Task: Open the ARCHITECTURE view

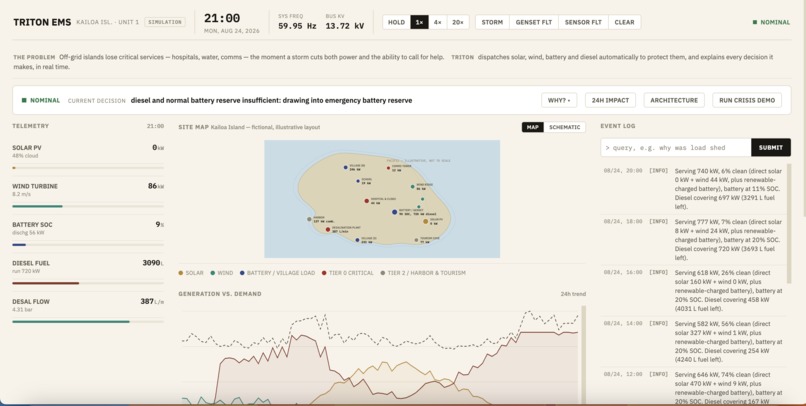Action: point(674,100)
